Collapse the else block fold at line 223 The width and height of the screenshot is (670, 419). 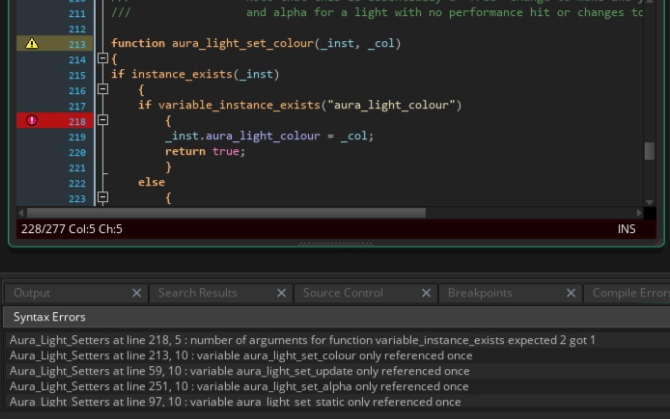[102, 198]
